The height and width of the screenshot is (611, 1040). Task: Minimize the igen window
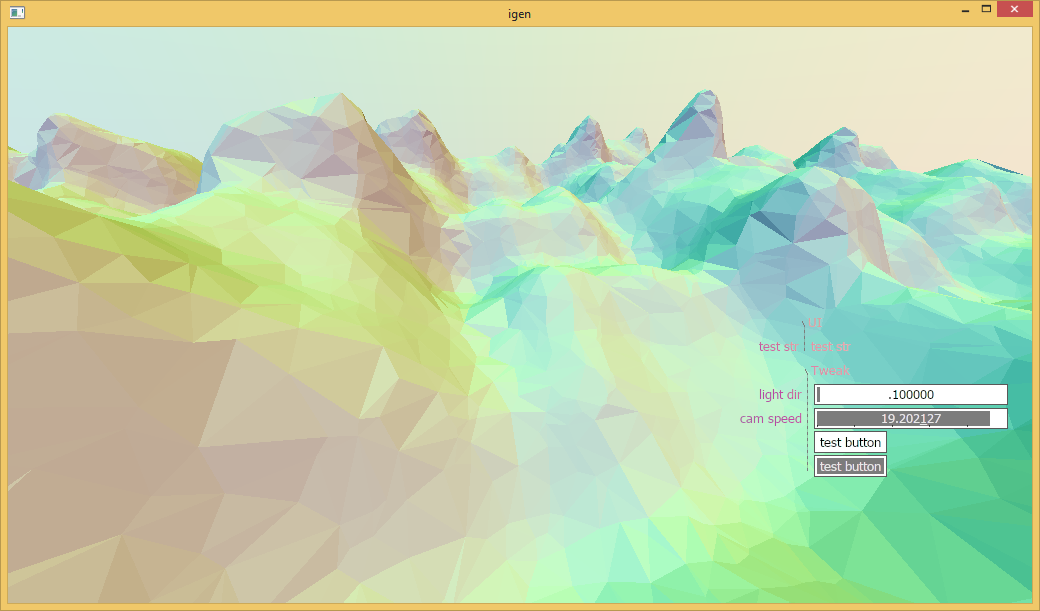point(965,10)
